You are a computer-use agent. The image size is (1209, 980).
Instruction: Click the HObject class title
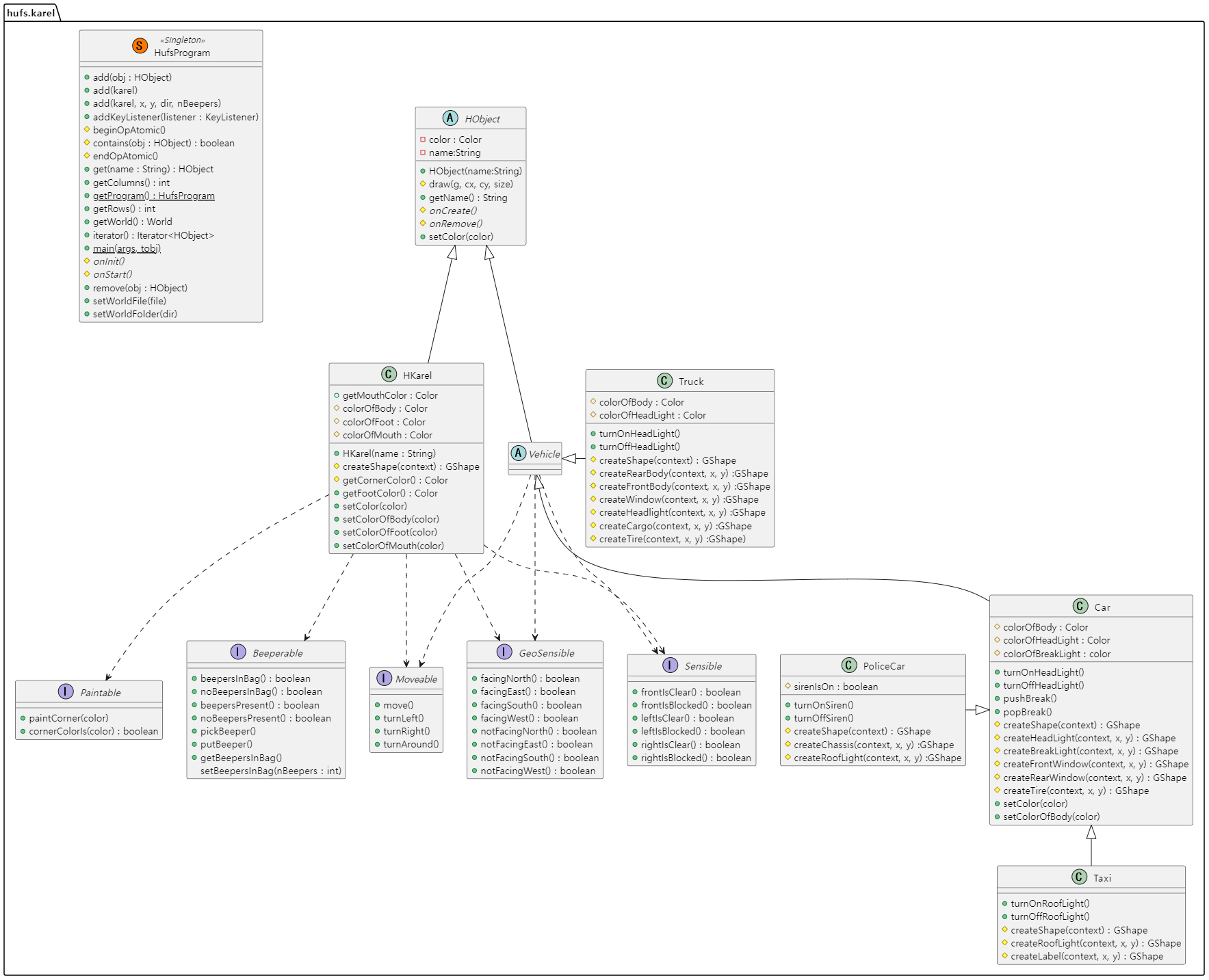[482, 119]
